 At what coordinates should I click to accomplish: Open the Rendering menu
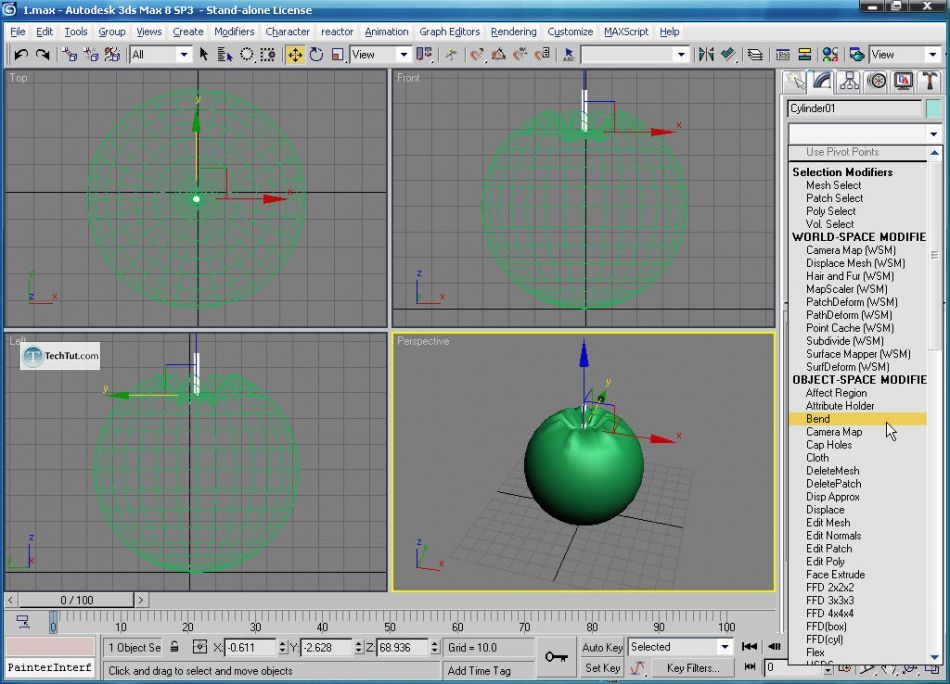[513, 32]
